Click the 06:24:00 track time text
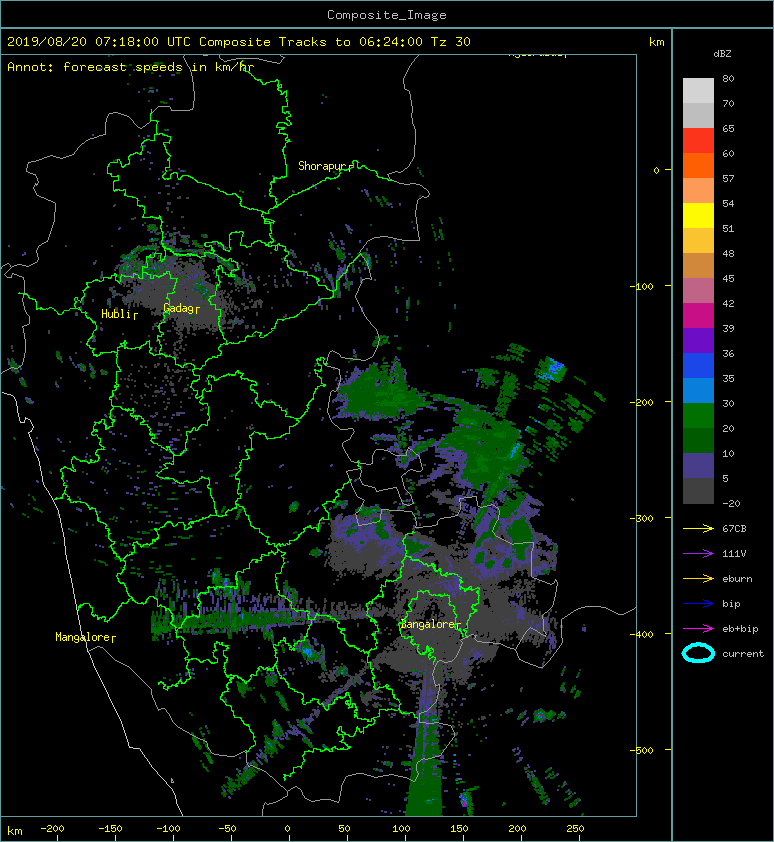This screenshot has height=842, width=774. (x=391, y=42)
